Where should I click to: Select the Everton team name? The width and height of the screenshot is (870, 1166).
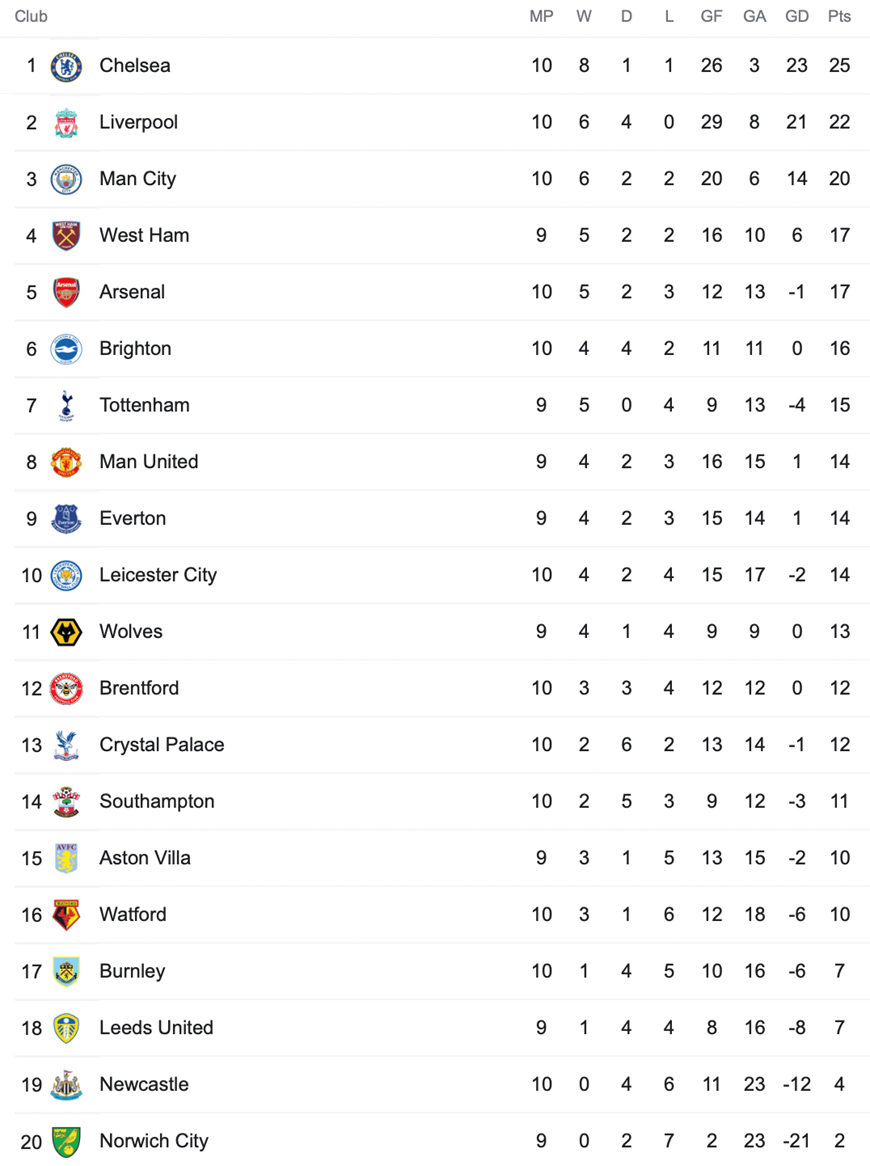pos(132,518)
